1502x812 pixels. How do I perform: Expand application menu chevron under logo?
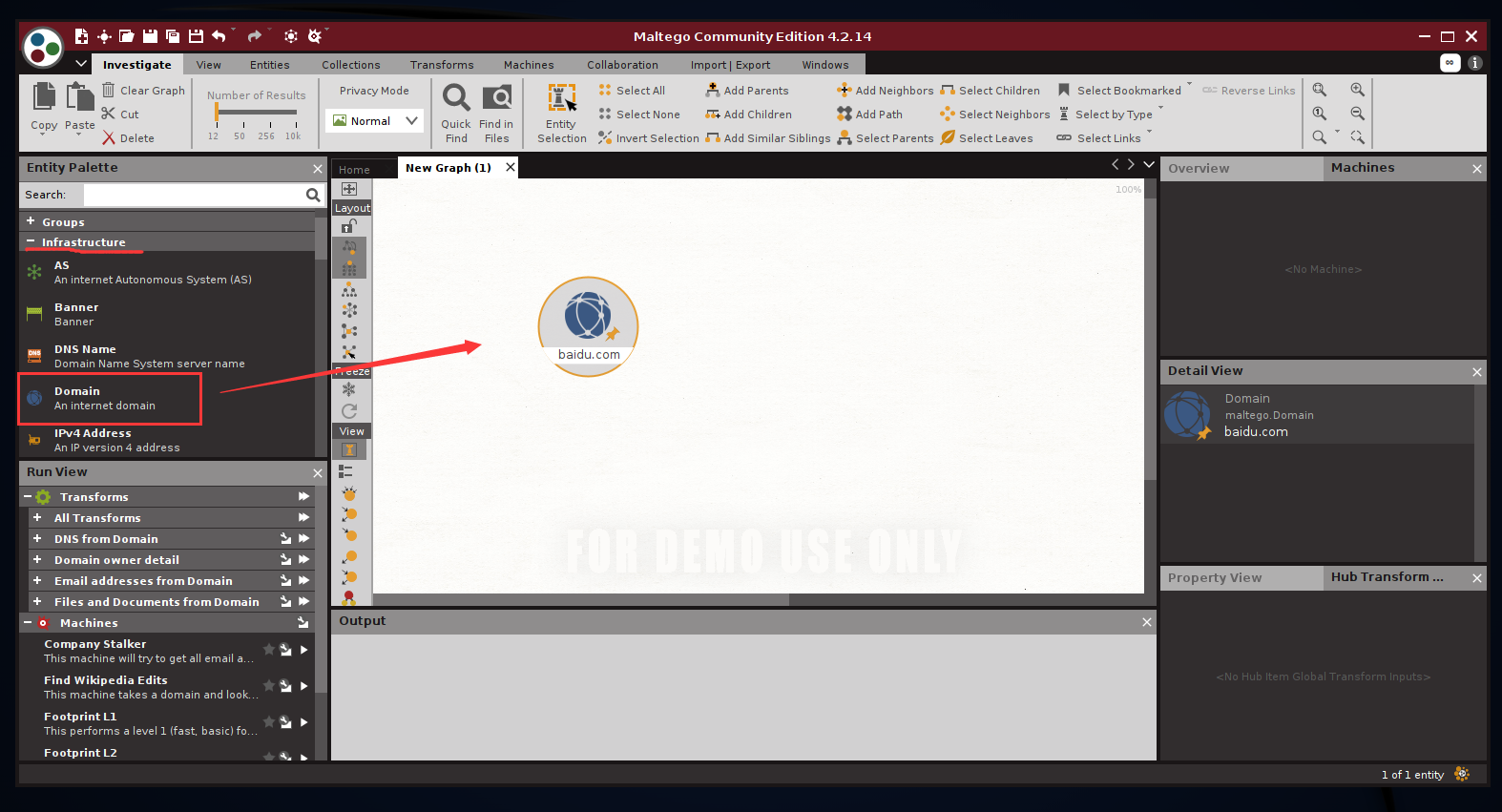click(81, 64)
